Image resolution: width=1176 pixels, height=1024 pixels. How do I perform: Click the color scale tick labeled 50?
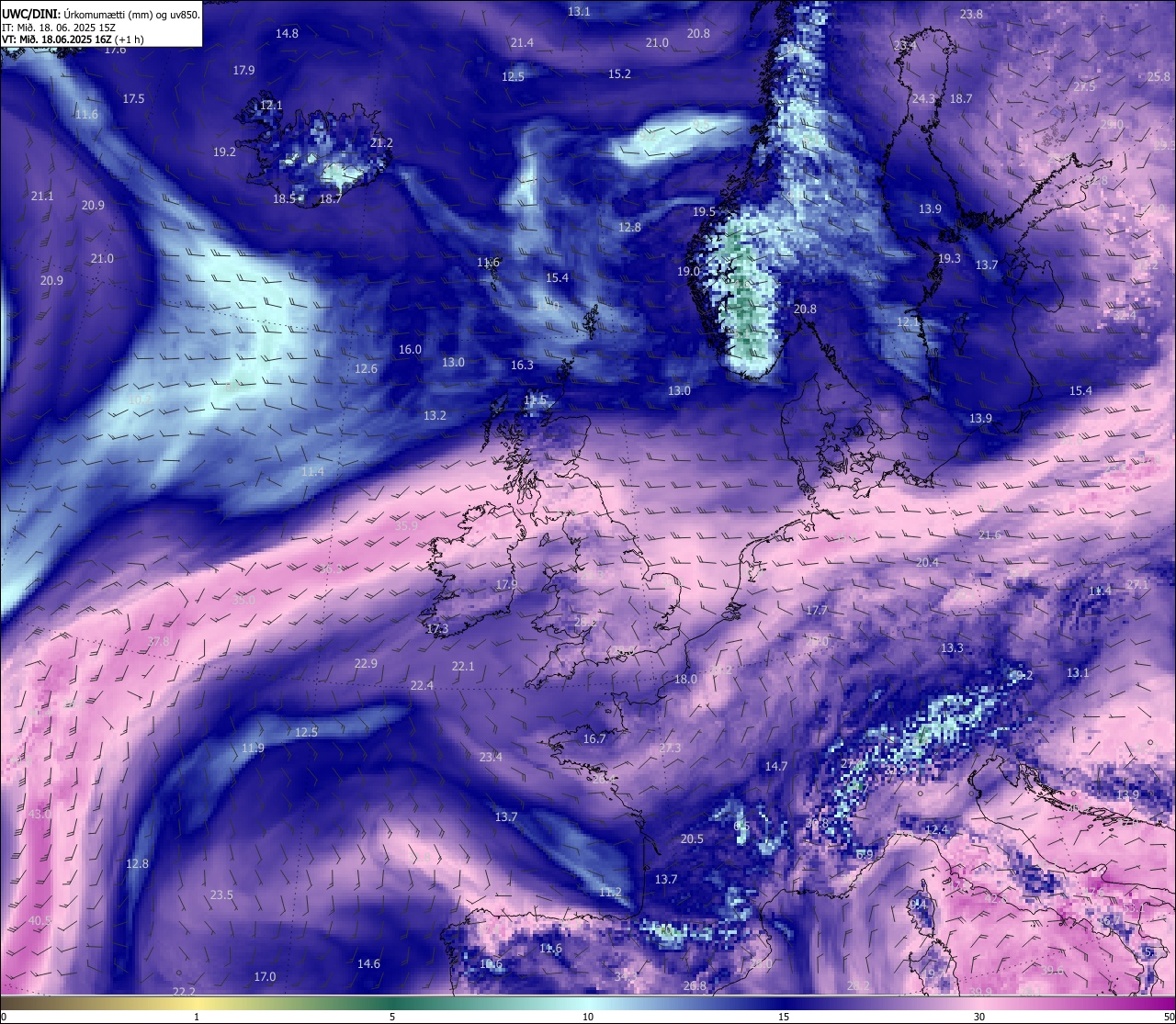click(1169, 1017)
